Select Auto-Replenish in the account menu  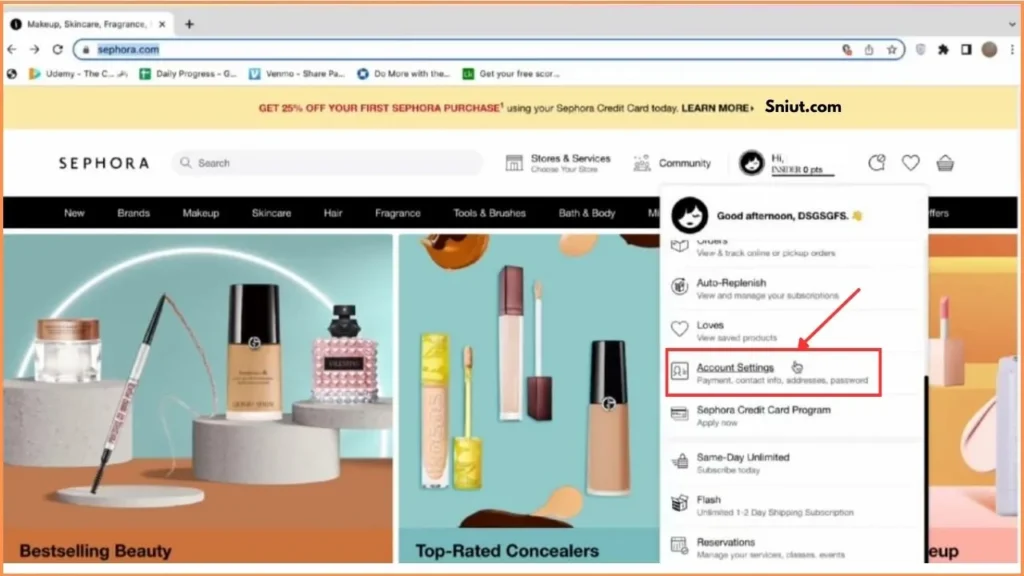[731, 283]
